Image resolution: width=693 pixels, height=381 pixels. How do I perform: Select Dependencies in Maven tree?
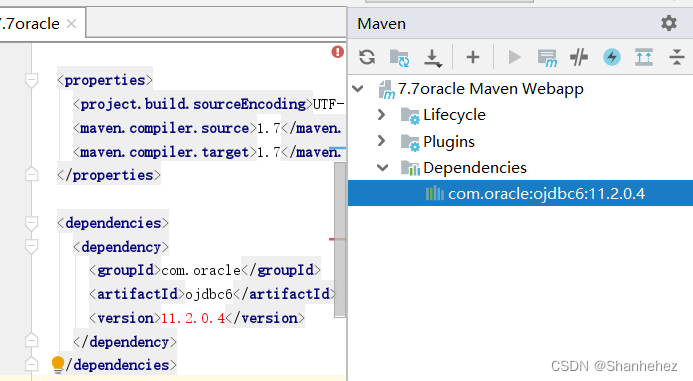coord(475,168)
